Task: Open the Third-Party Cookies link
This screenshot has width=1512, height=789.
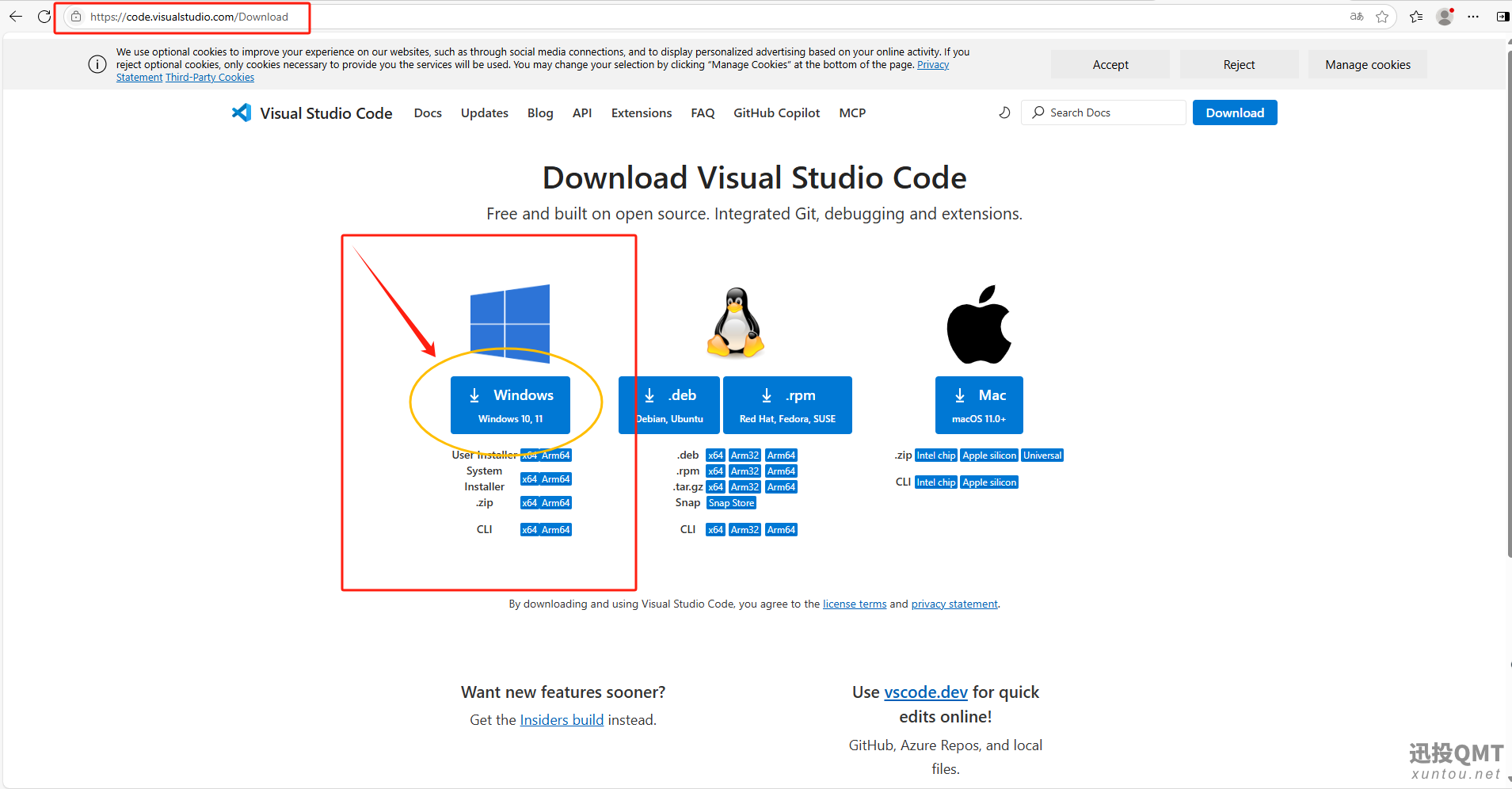Action: click(210, 78)
